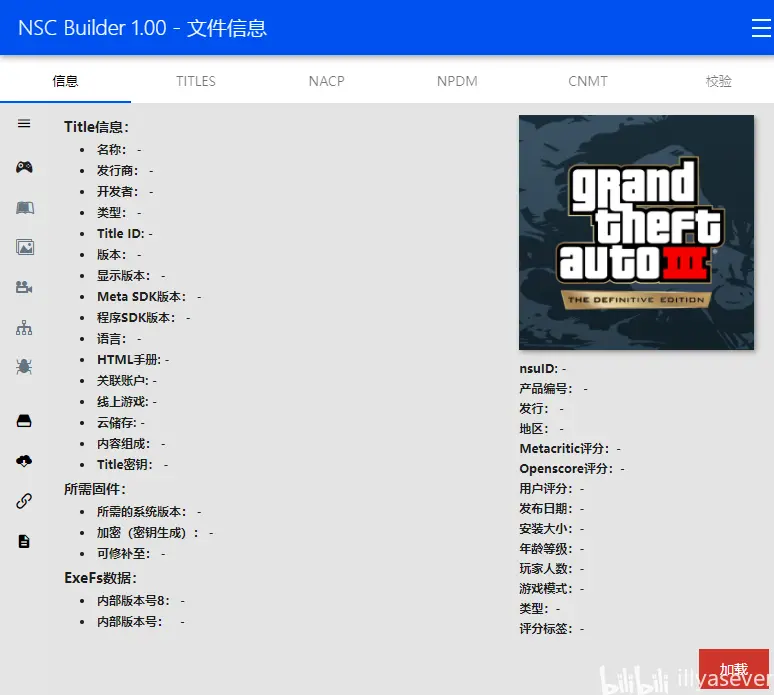The width and height of the screenshot is (774, 695).
Task: Open the NACP tab
Action: click(x=327, y=81)
